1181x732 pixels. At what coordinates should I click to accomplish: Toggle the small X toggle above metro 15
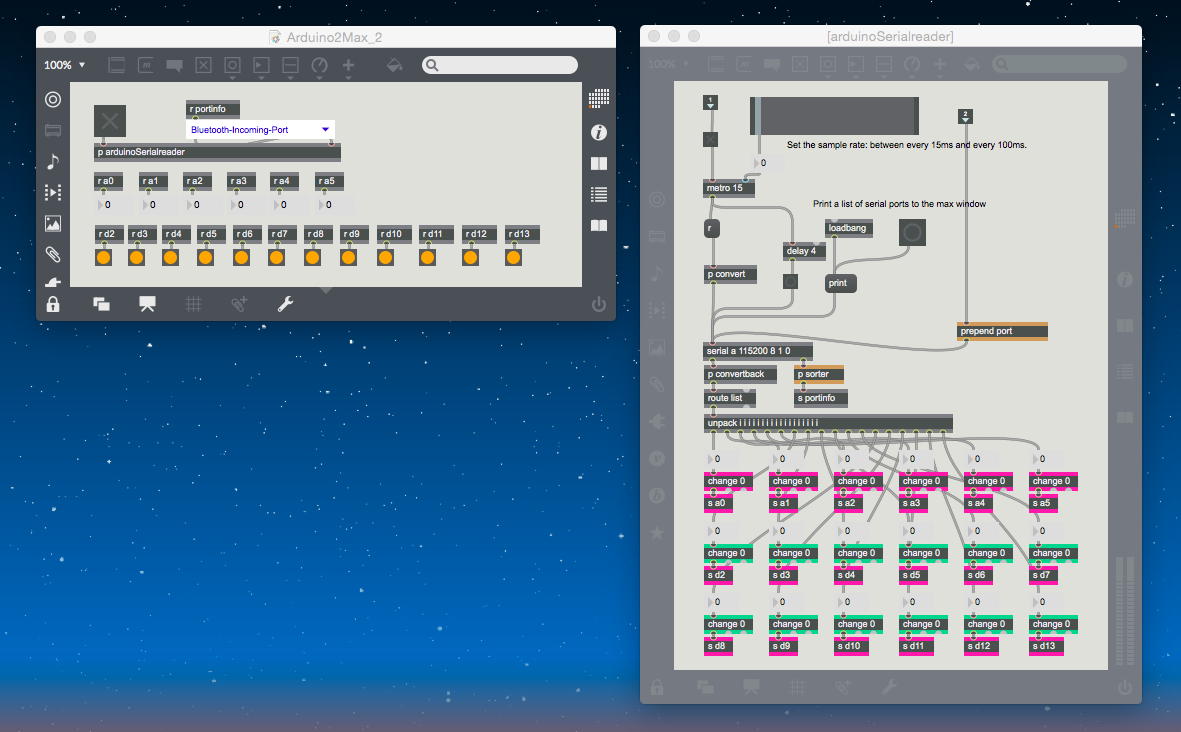tap(710, 139)
